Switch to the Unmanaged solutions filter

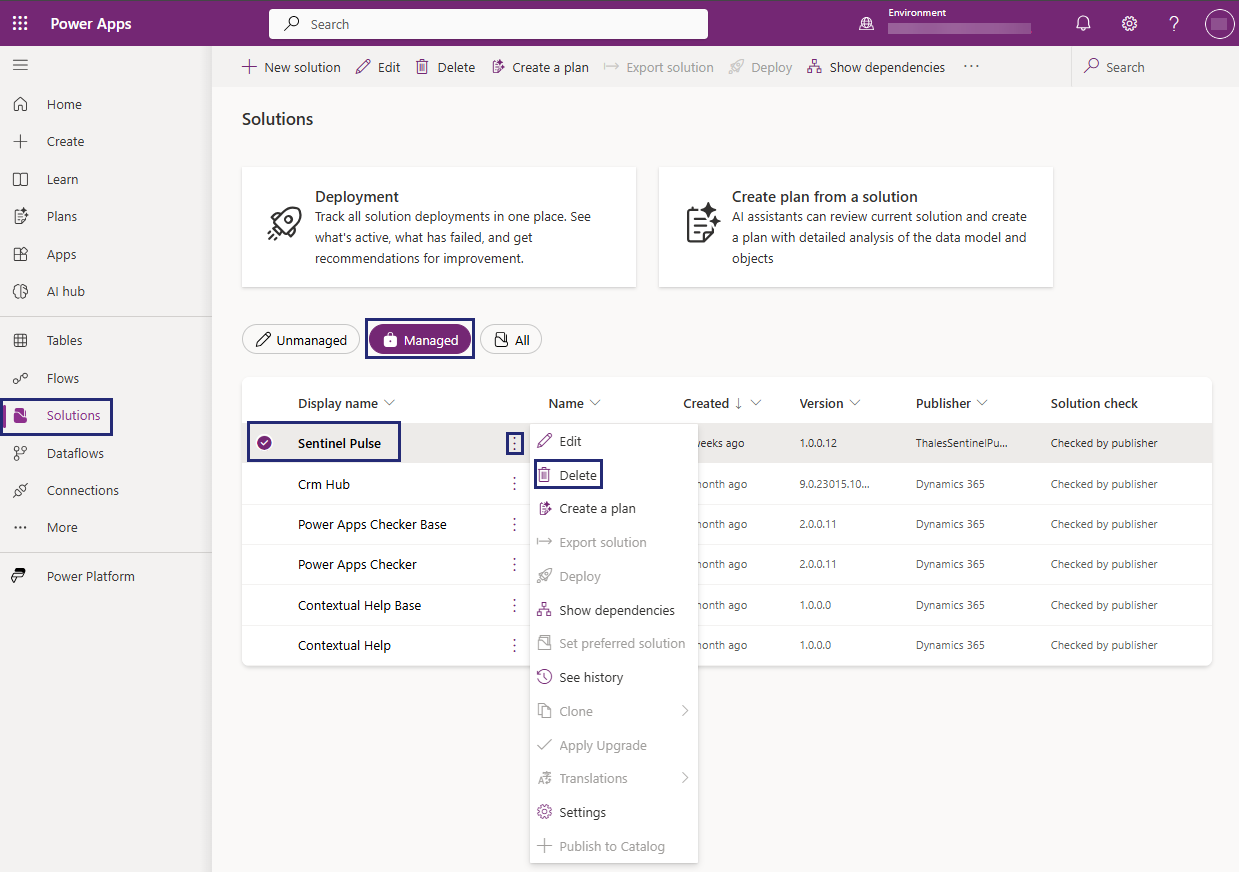pyautogui.click(x=301, y=340)
